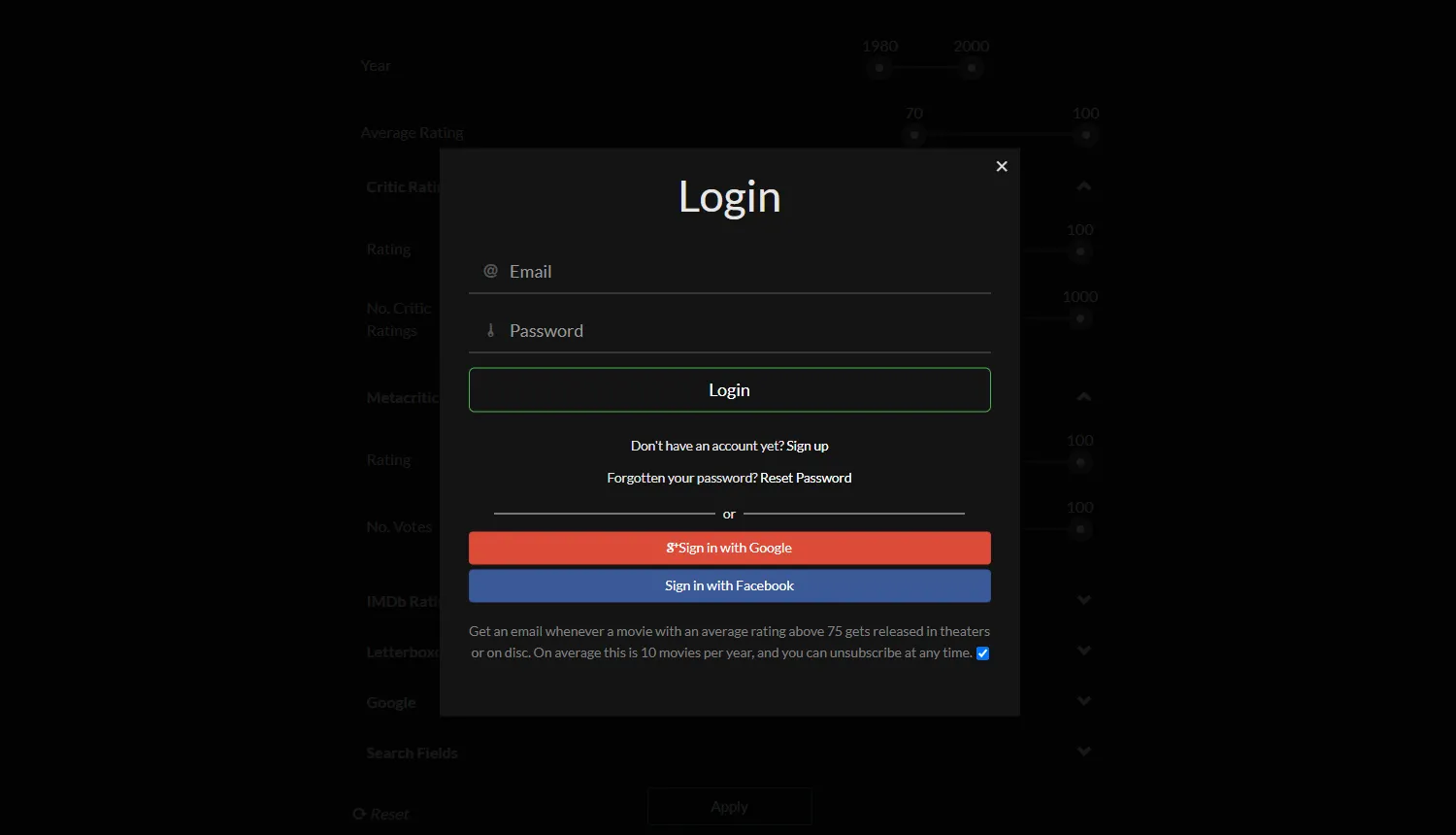Viewport: 1456px width, 835px height.
Task: Click the Search Fields label
Action: [x=412, y=752]
